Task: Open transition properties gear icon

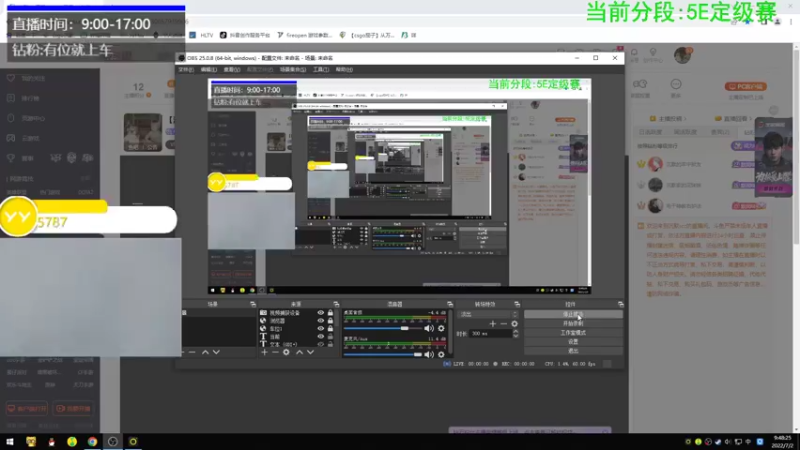Action: coord(514,323)
